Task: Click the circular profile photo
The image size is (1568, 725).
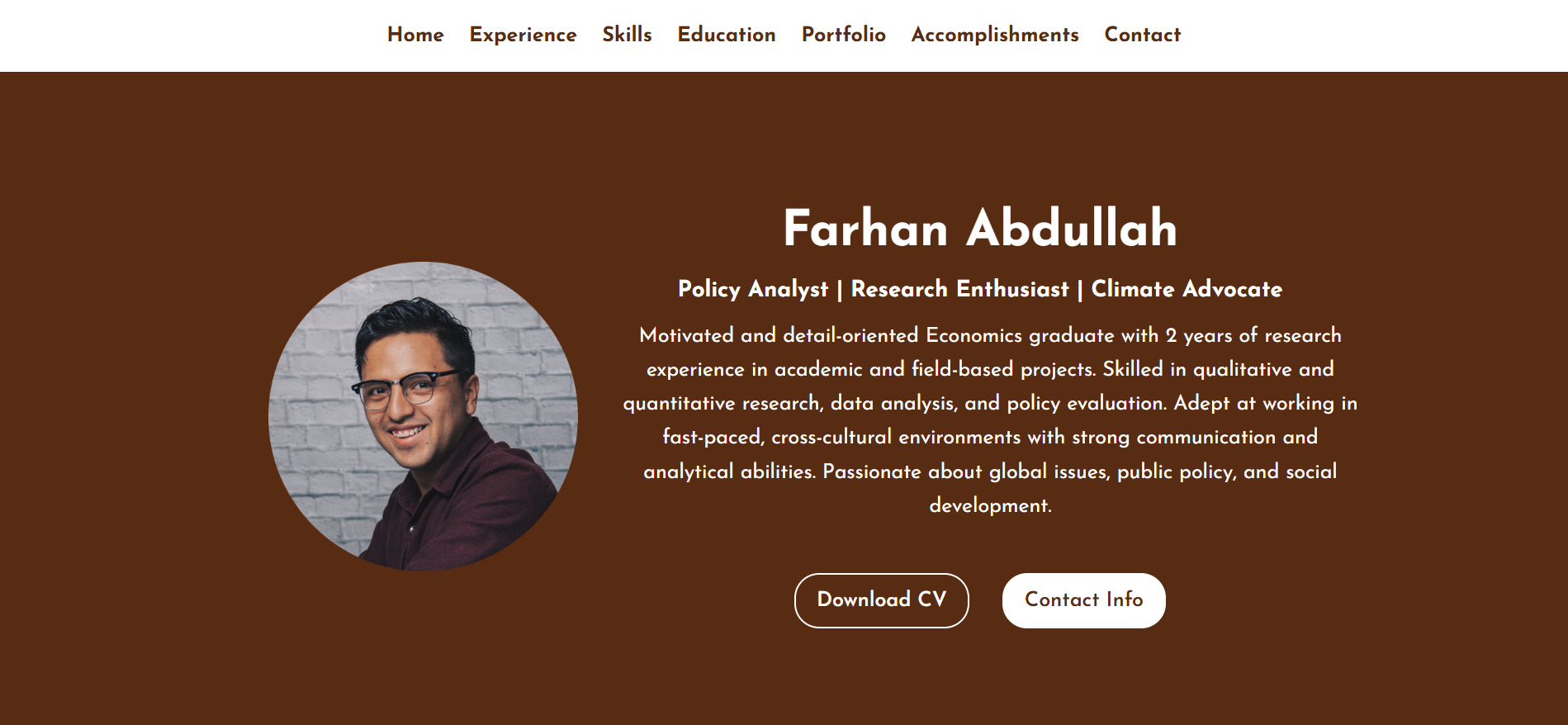Action: coord(423,416)
